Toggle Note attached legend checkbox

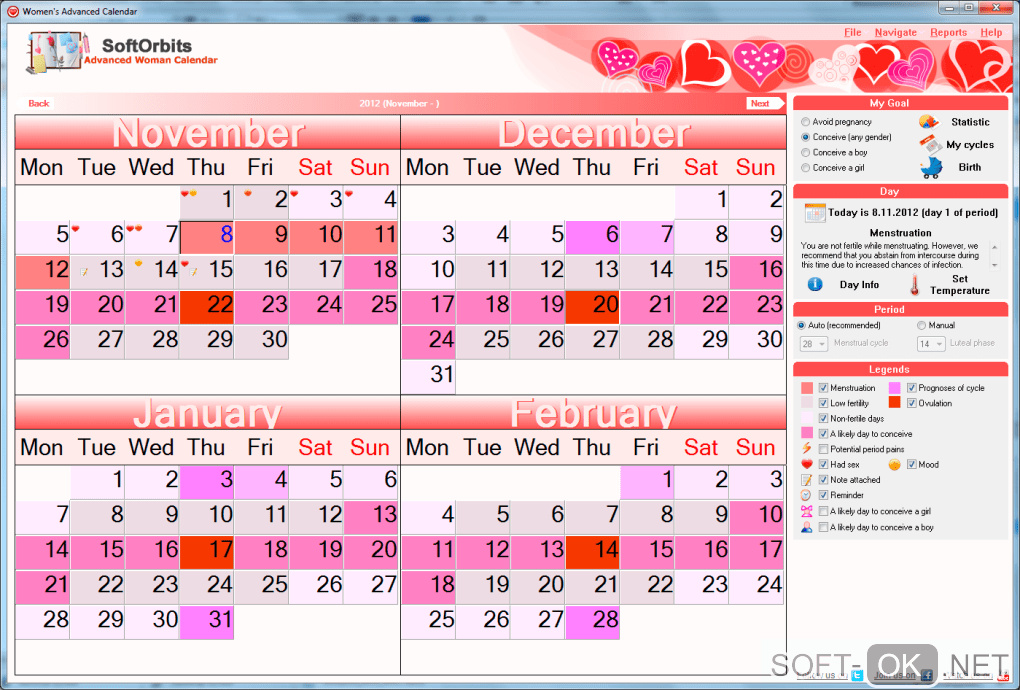coord(823,480)
